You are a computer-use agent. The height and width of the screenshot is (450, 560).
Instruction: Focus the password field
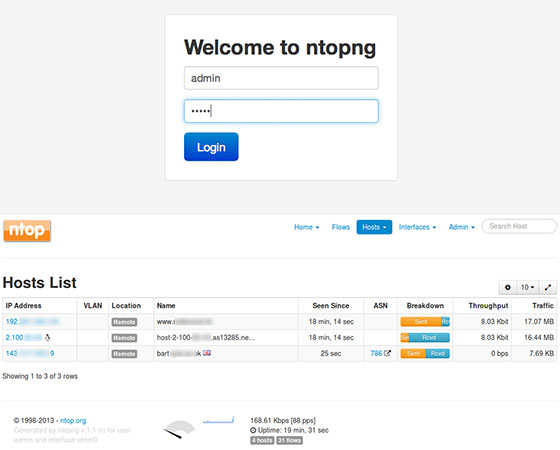click(x=281, y=111)
